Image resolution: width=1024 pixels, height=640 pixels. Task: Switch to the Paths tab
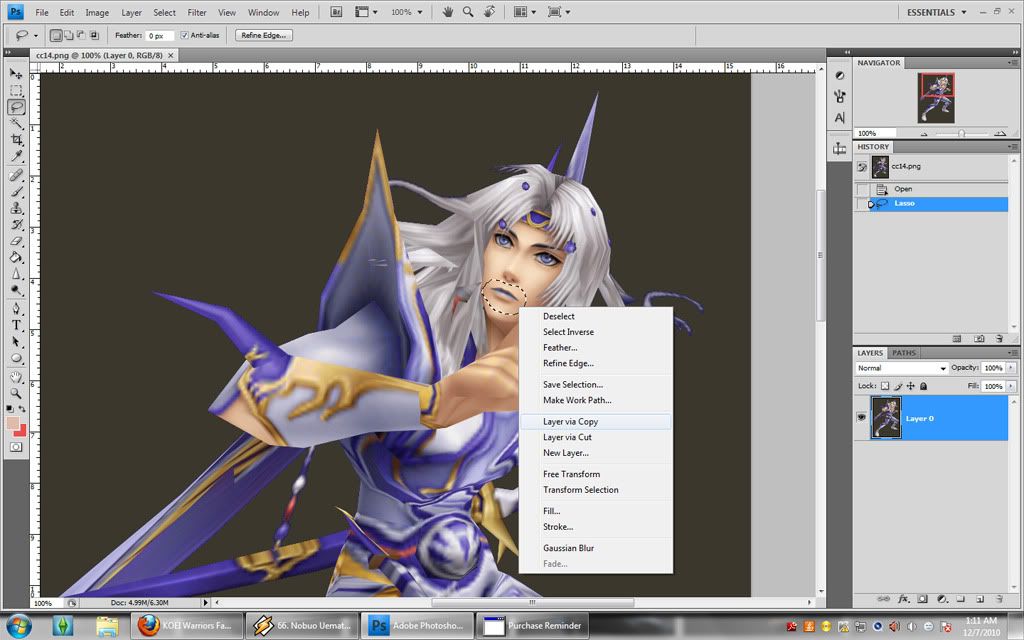[x=904, y=353]
